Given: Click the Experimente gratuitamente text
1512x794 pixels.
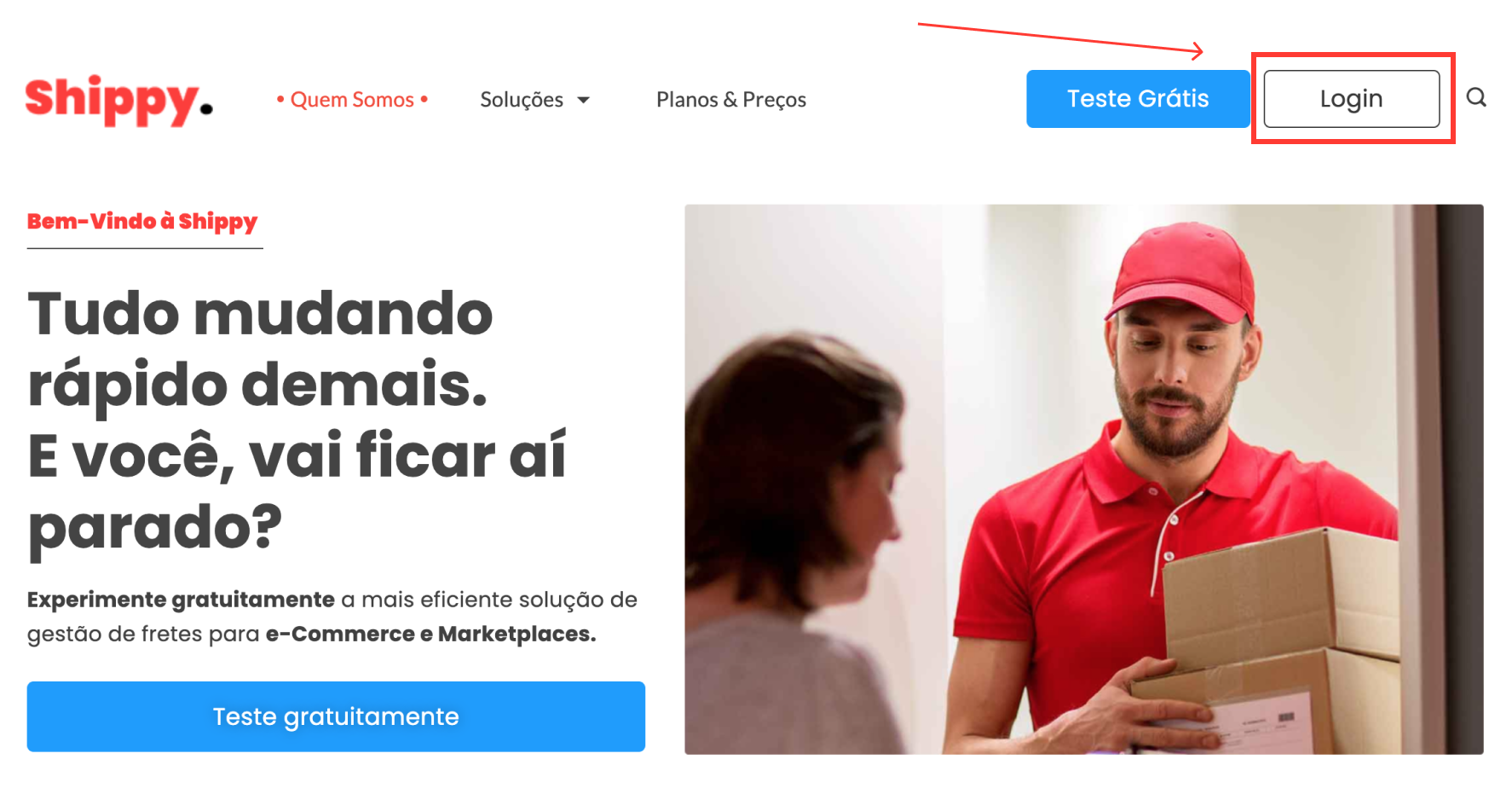Looking at the screenshot, I should click(181, 600).
